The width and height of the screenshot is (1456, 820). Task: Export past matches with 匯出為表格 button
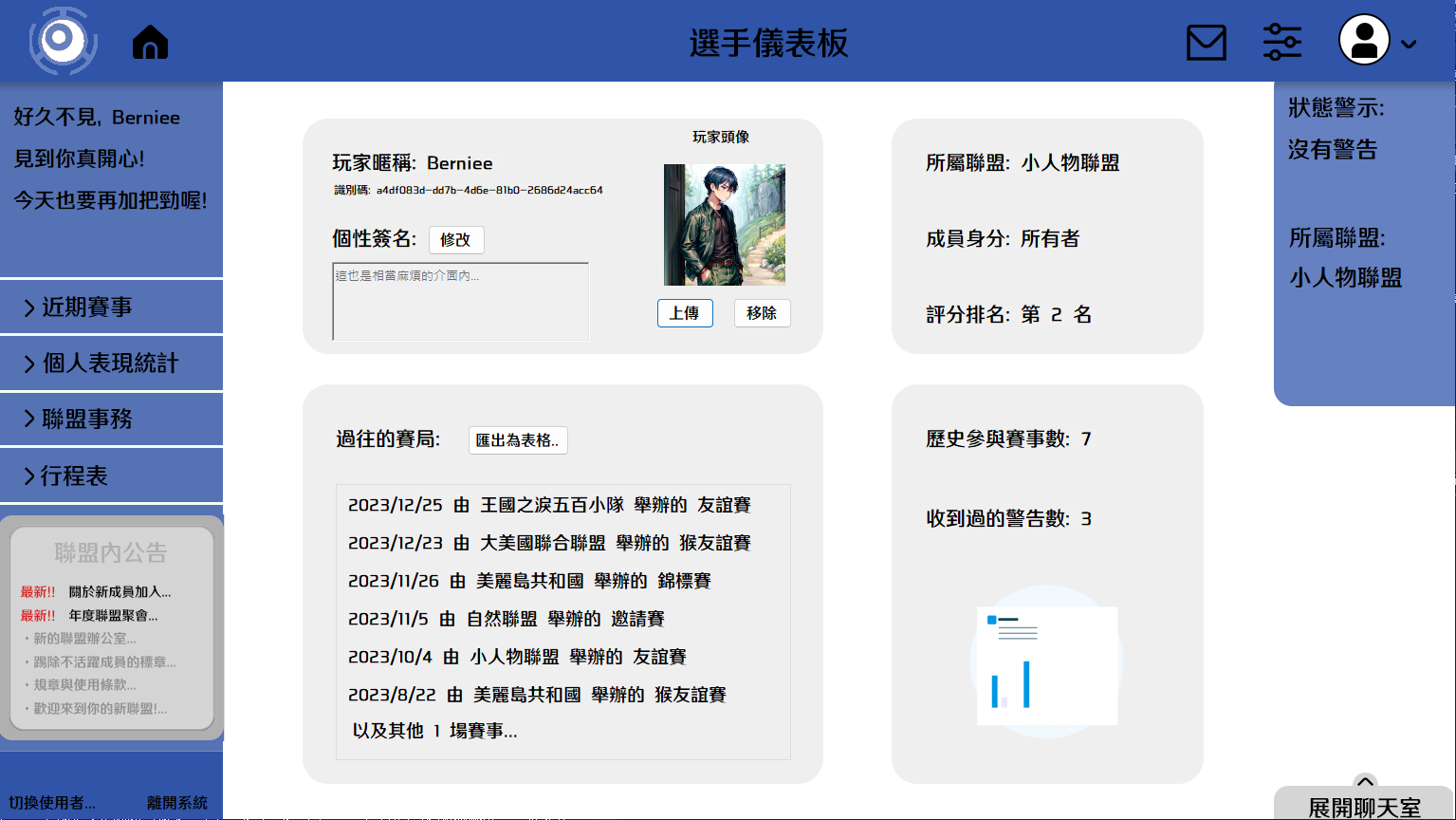point(517,440)
